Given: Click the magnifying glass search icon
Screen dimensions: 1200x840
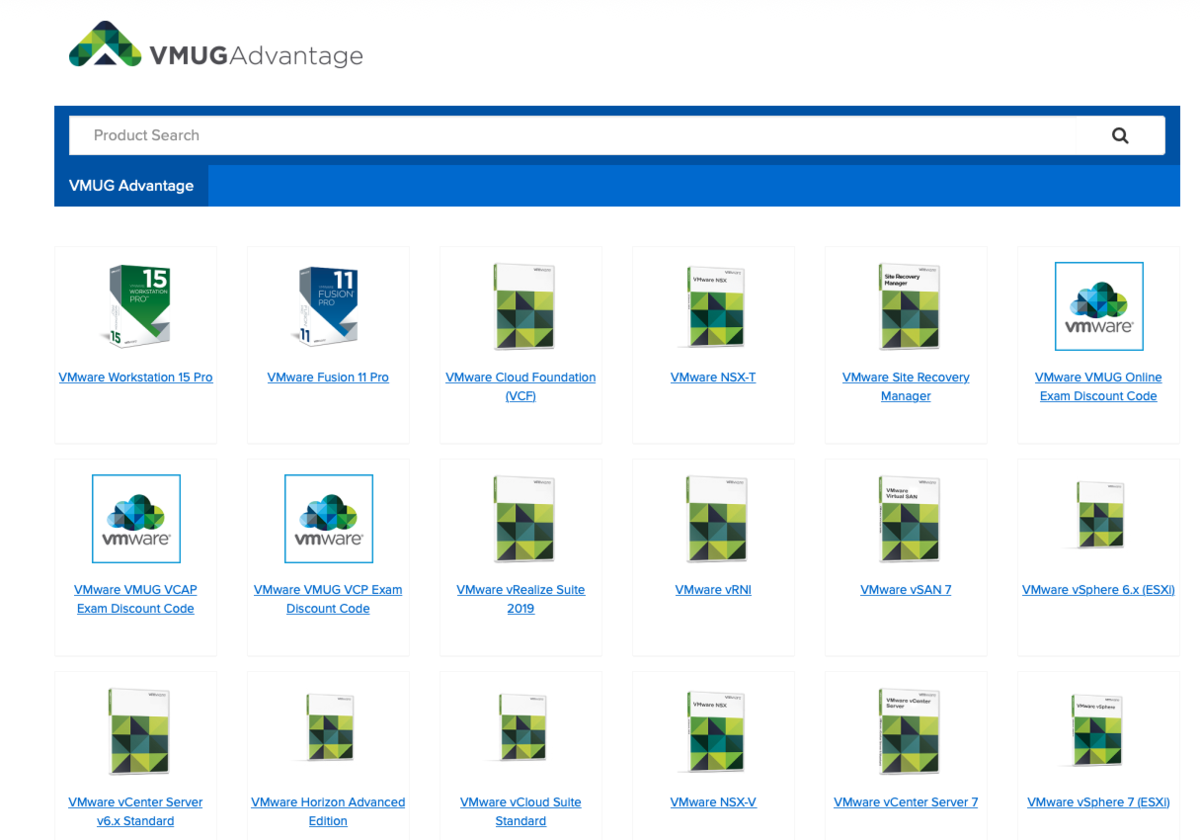Looking at the screenshot, I should [x=1119, y=135].
